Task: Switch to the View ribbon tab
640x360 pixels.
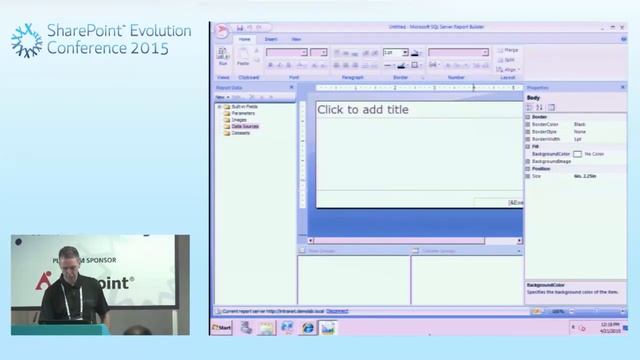Action: click(x=296, y=39)
